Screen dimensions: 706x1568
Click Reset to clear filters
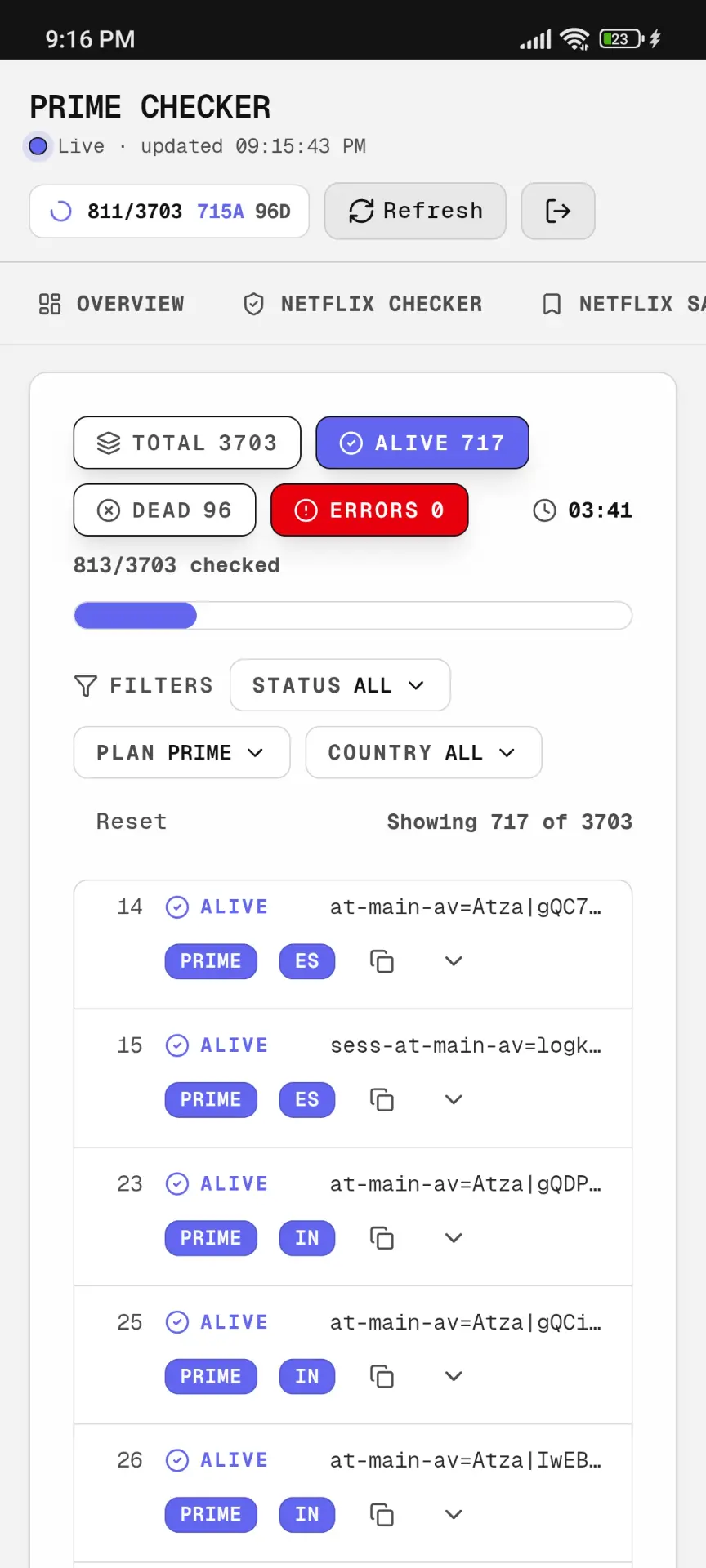point(132,822)
